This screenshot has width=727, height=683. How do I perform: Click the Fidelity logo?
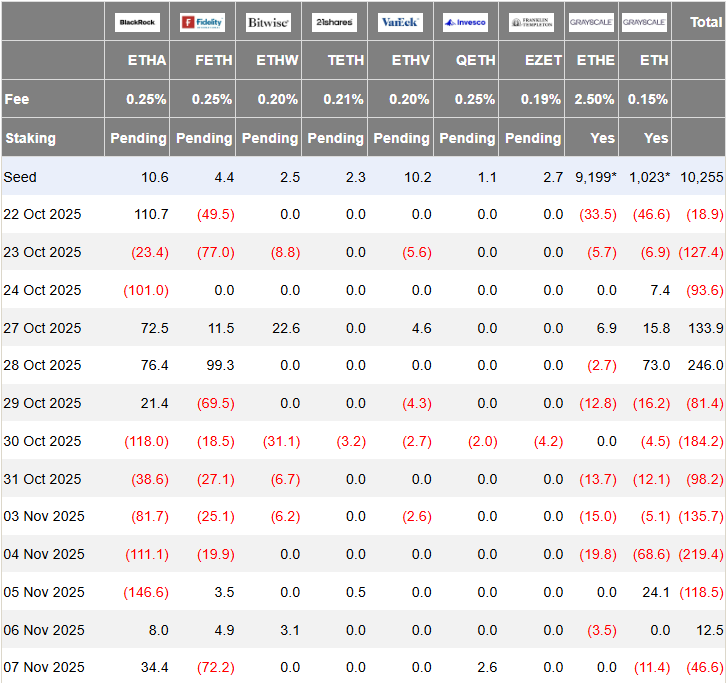[x=202, y=21]
